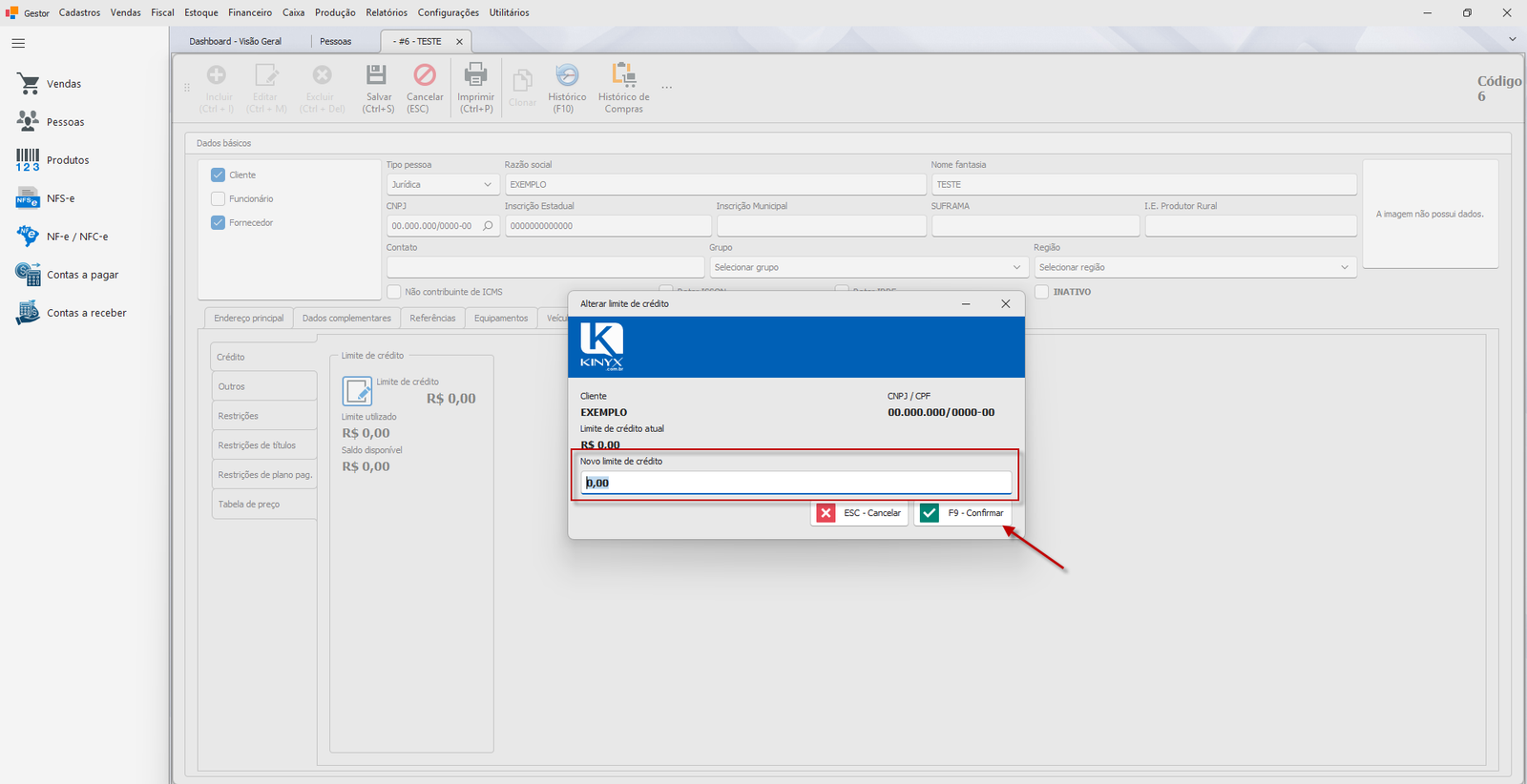Open Histórico de Compras toolbar icon

pos(624,75)
